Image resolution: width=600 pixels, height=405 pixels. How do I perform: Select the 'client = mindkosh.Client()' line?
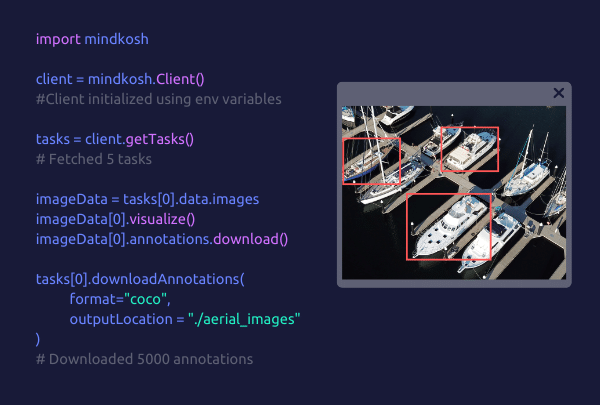click(x=120, y=79)
